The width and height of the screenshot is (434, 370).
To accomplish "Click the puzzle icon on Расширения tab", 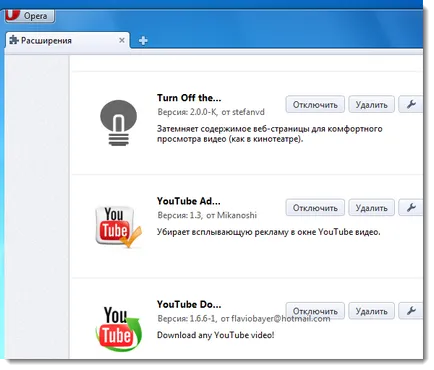I will pos(14,40).
